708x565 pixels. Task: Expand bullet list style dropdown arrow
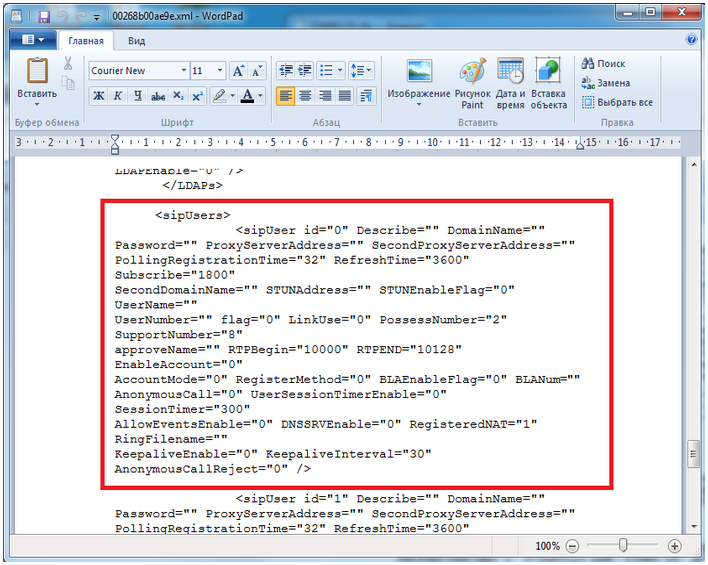tap(340, 70)
